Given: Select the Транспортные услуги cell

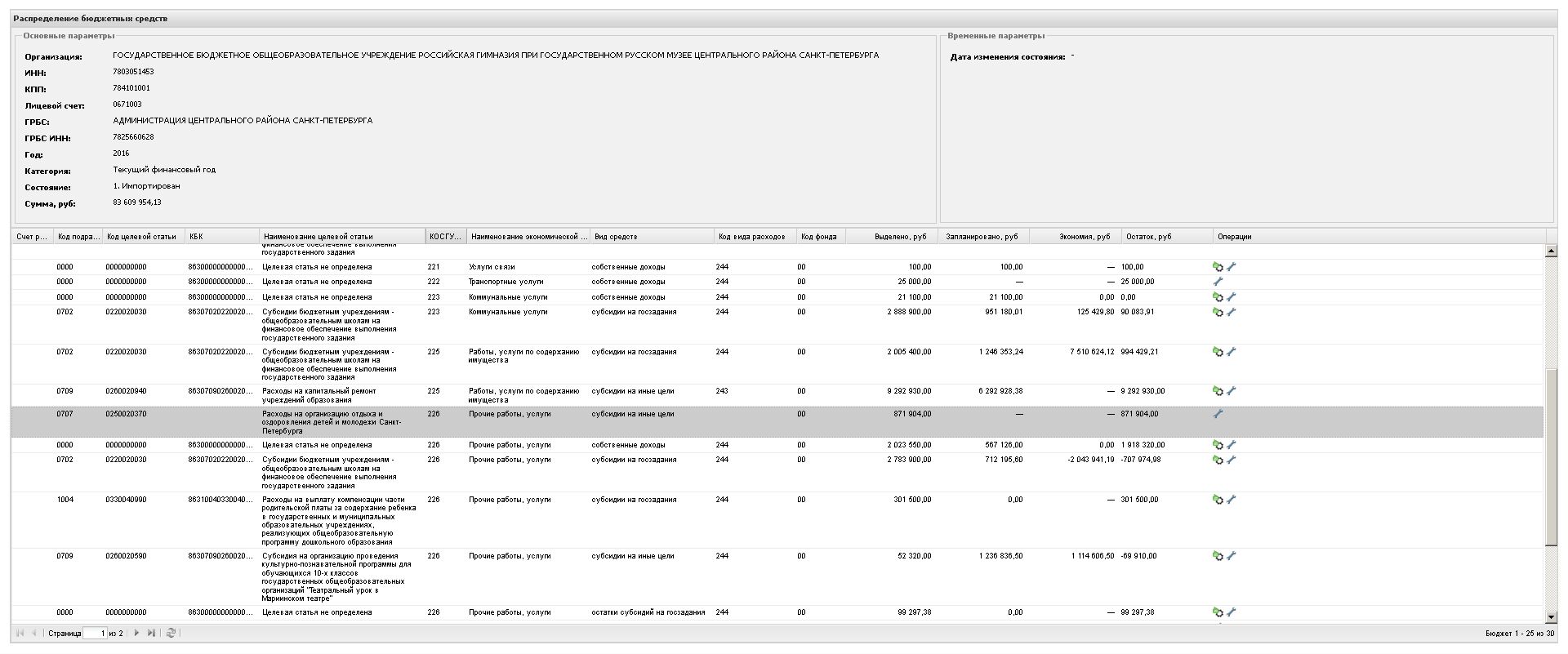Looking at the screenshot, I should click(506, 282).
